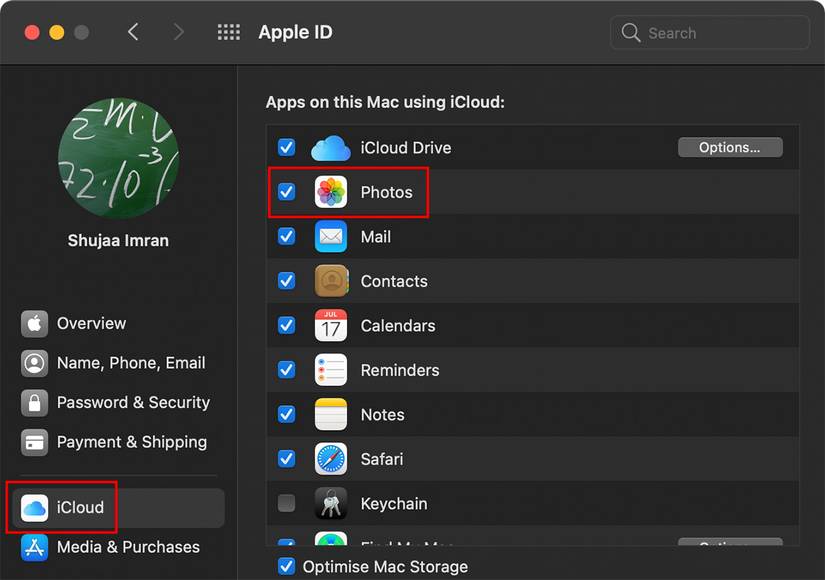This screenshot has width=825, height=580.
Task: Go back with the navigation back arrow
Action: (x=133, y=31)
